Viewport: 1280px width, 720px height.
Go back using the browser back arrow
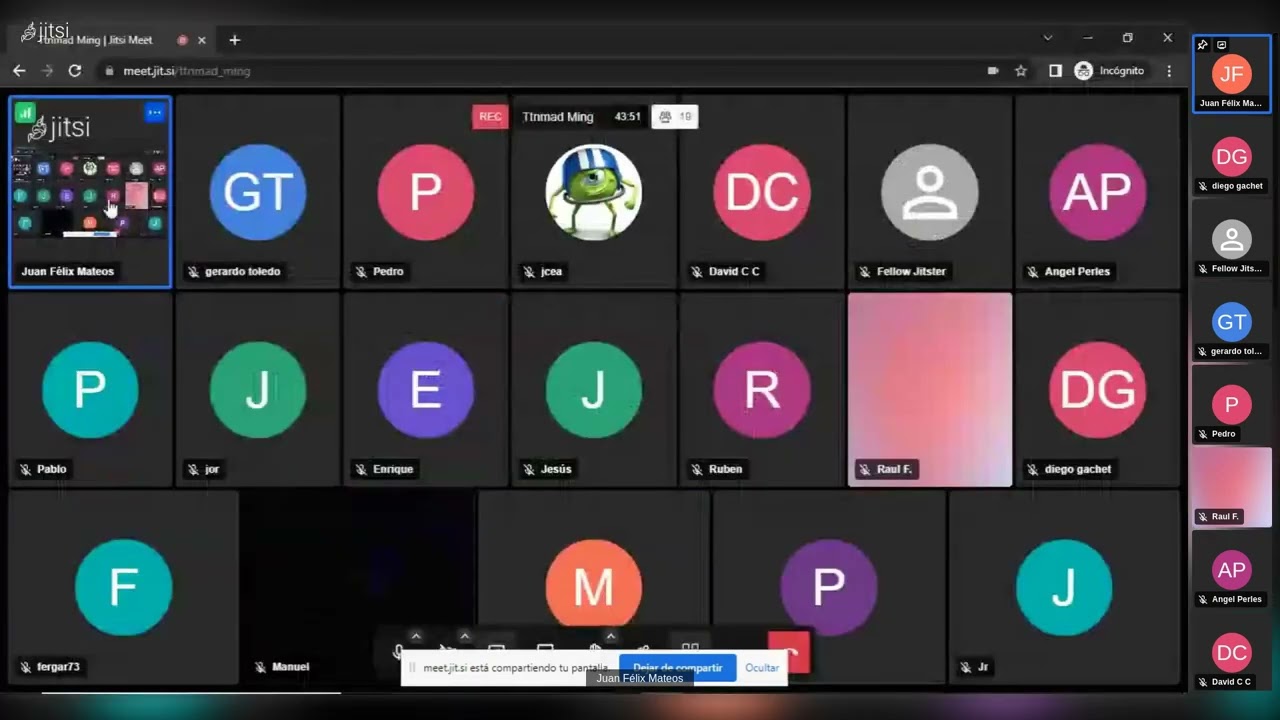(19, 71)
